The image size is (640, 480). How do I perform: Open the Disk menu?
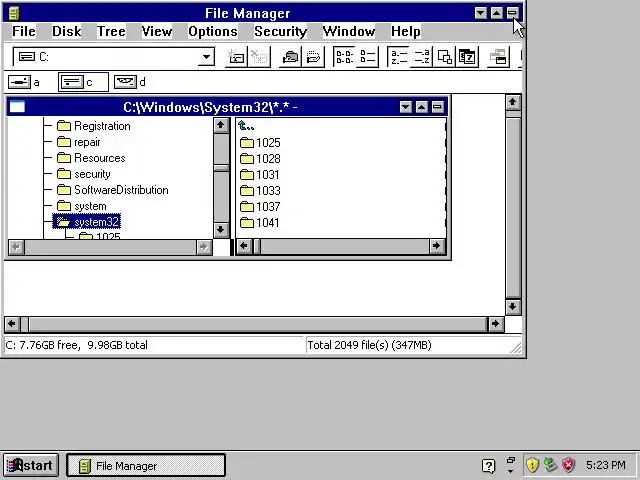[67, 31]
